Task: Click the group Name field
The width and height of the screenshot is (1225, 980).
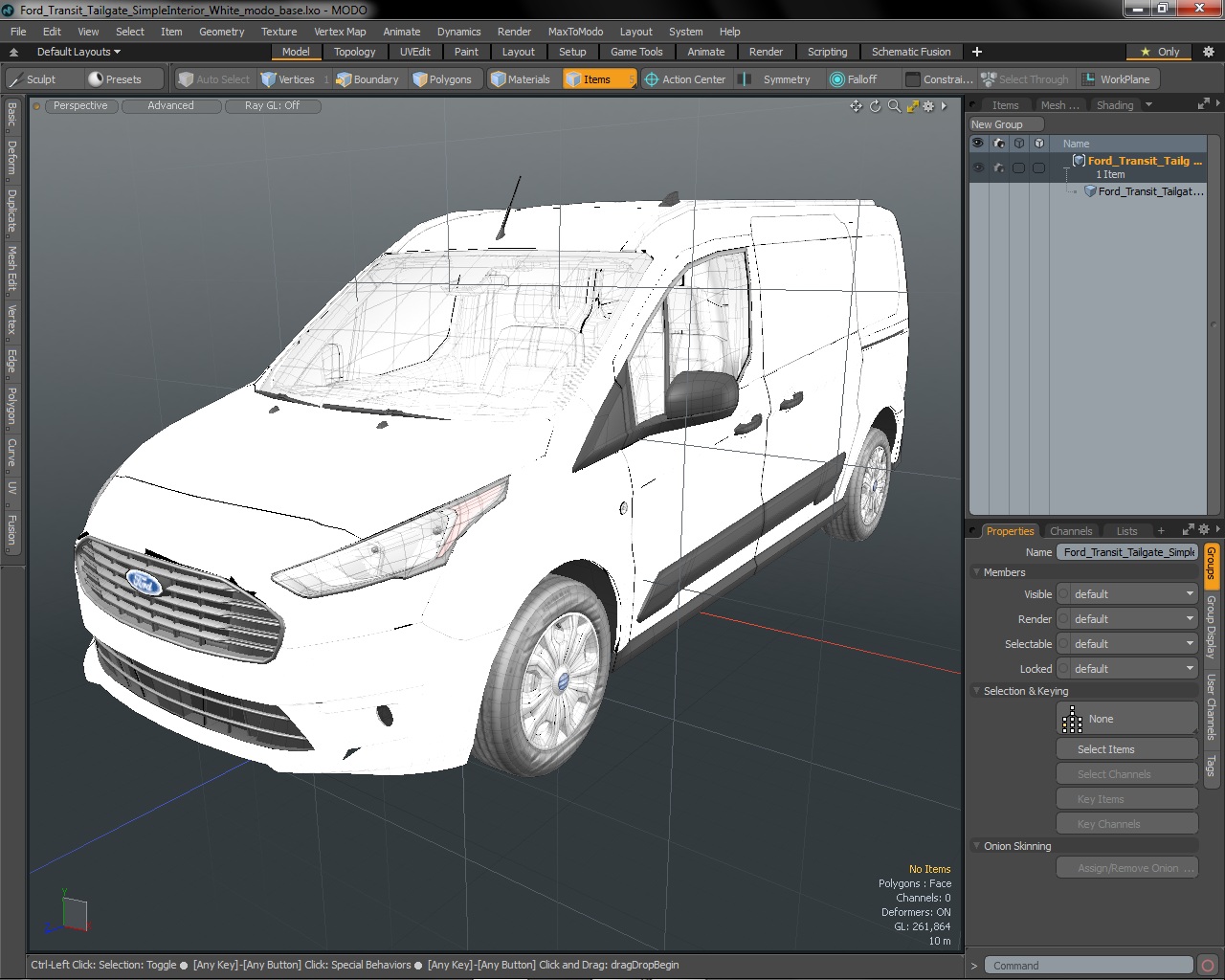Action: click(x=1127, y=552)
